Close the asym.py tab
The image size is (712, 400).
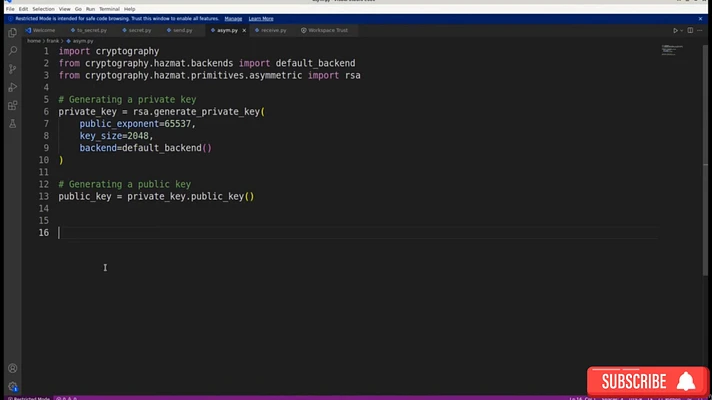[x=244, y=30]
